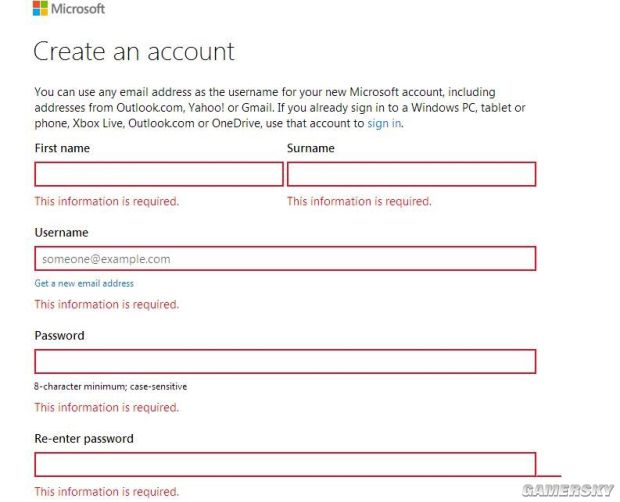The width and height of the screenshot is (620, 502).
Task: Focus the Surname input field
Action: pyautogui.click(x=411, y=174)
